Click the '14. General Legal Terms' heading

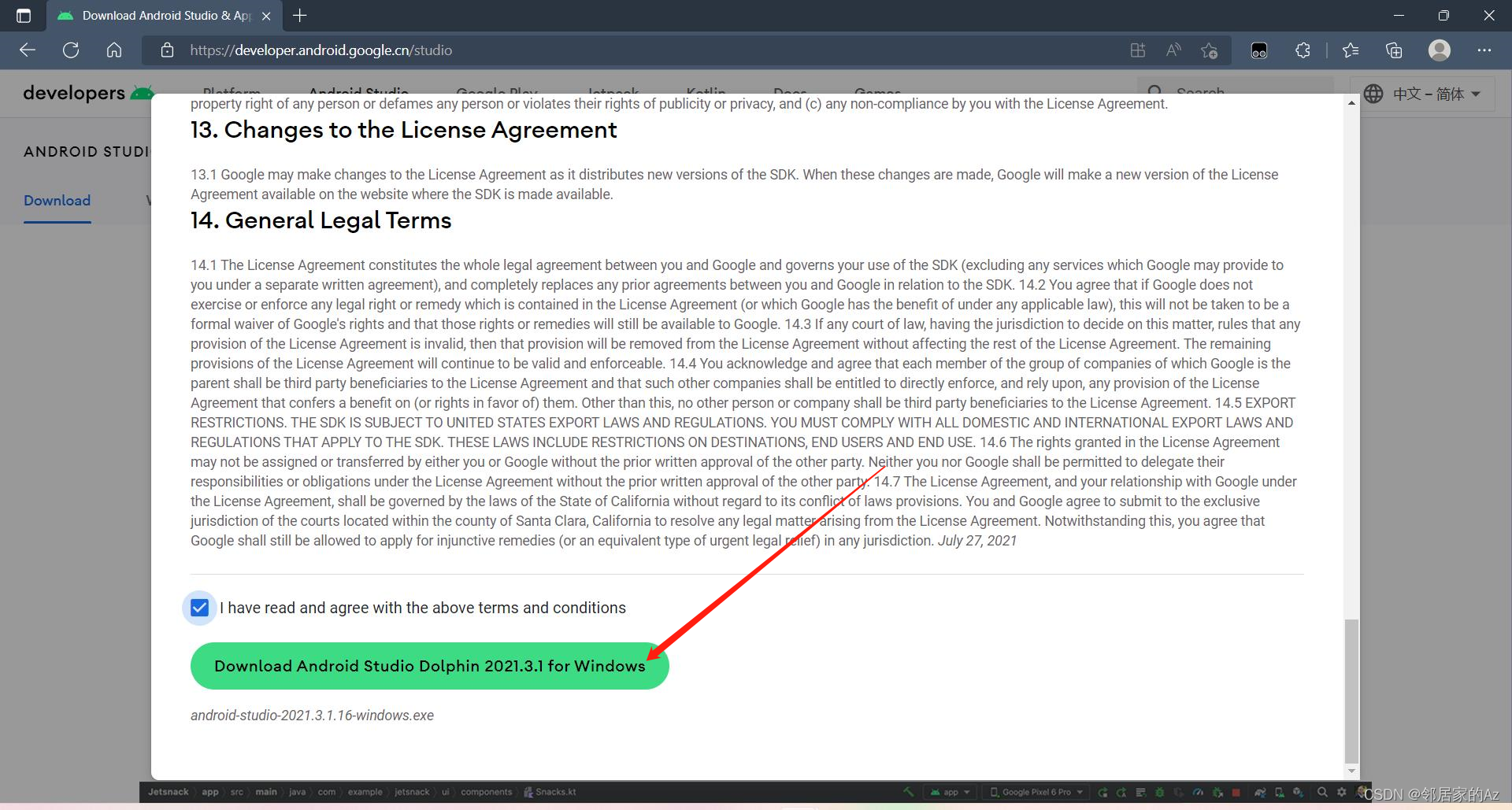pyautogui.click(x=321, y=220)
